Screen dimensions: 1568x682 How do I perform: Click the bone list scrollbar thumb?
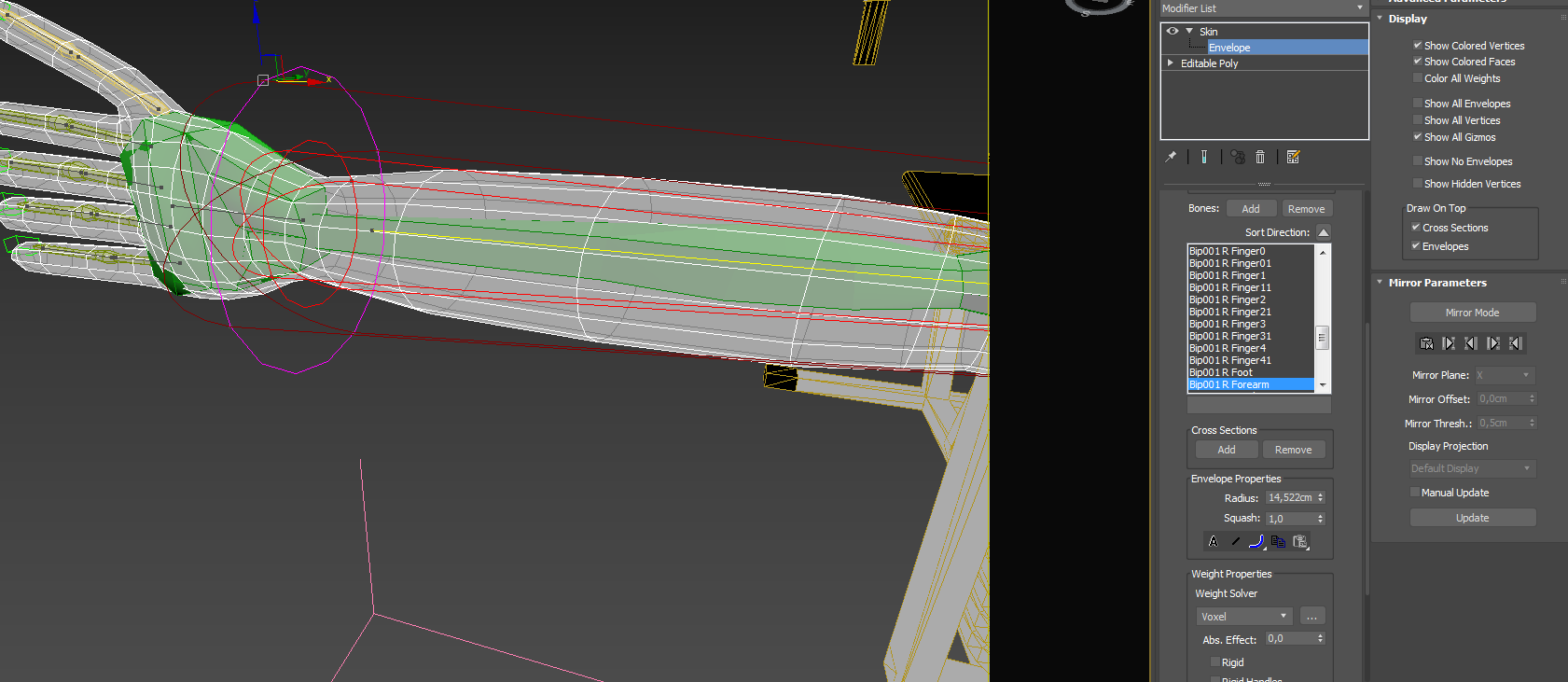pos(1322,338)
